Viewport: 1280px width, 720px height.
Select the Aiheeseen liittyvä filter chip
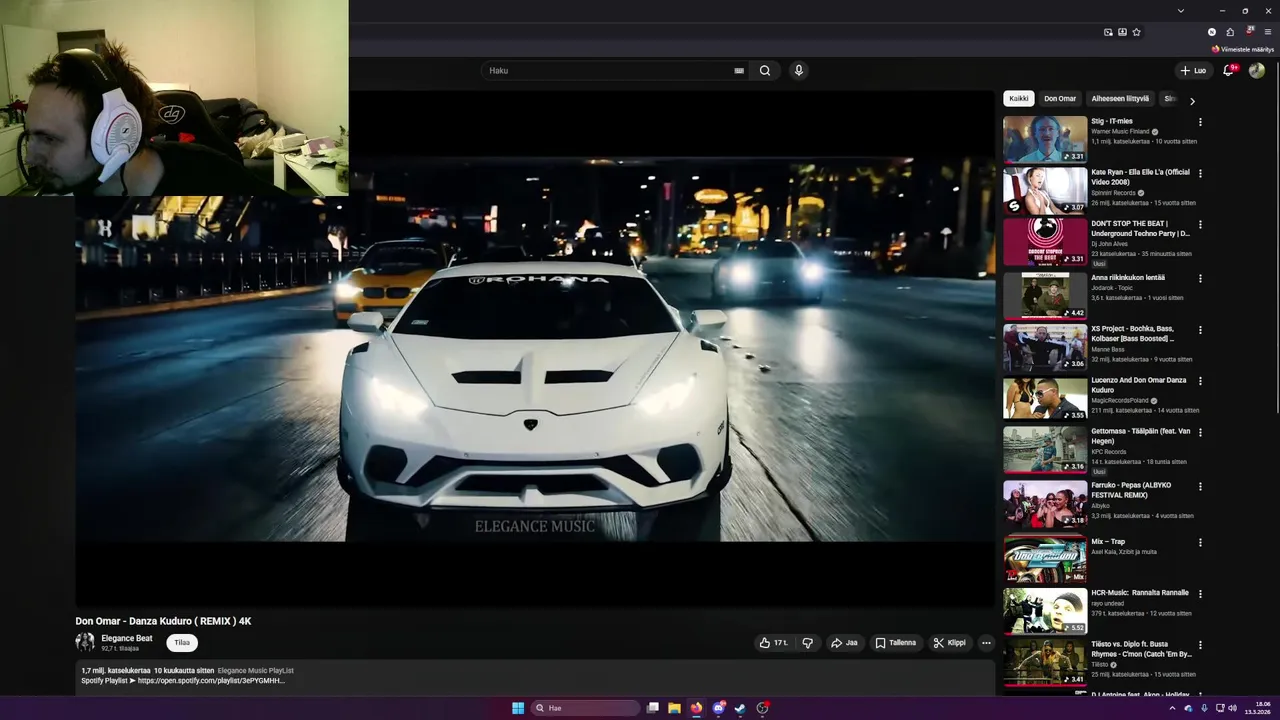(1120, 99)
